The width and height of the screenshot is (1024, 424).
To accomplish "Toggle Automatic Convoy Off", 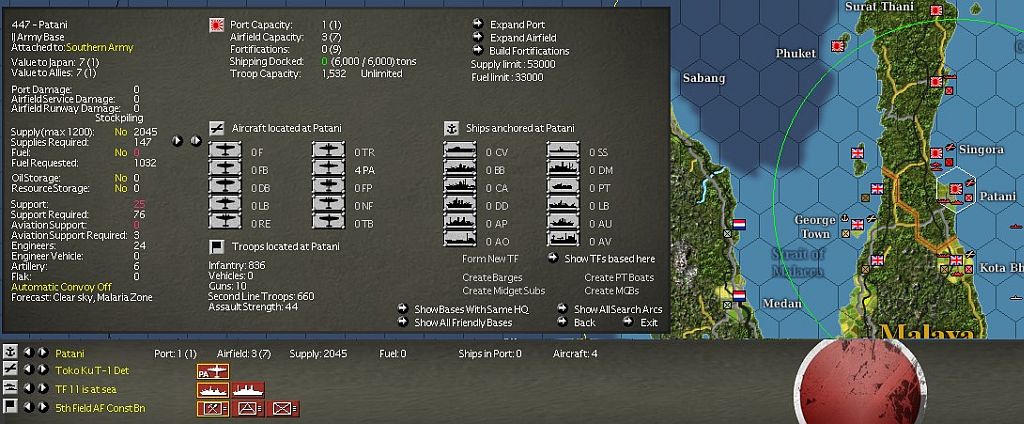I will click(x=61, y=287).
